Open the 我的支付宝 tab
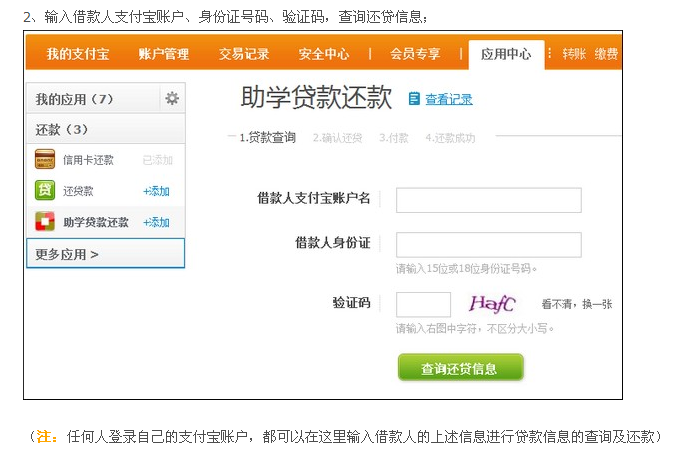Screen dimensions: 690x458 [x=76, y=54]
